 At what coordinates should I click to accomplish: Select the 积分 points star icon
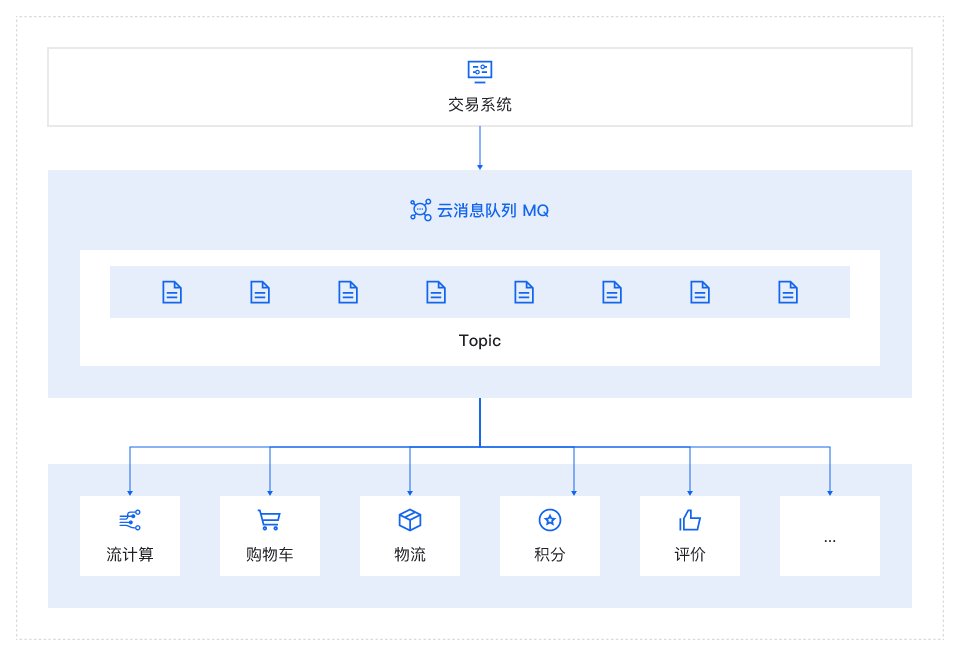[550, 518]
